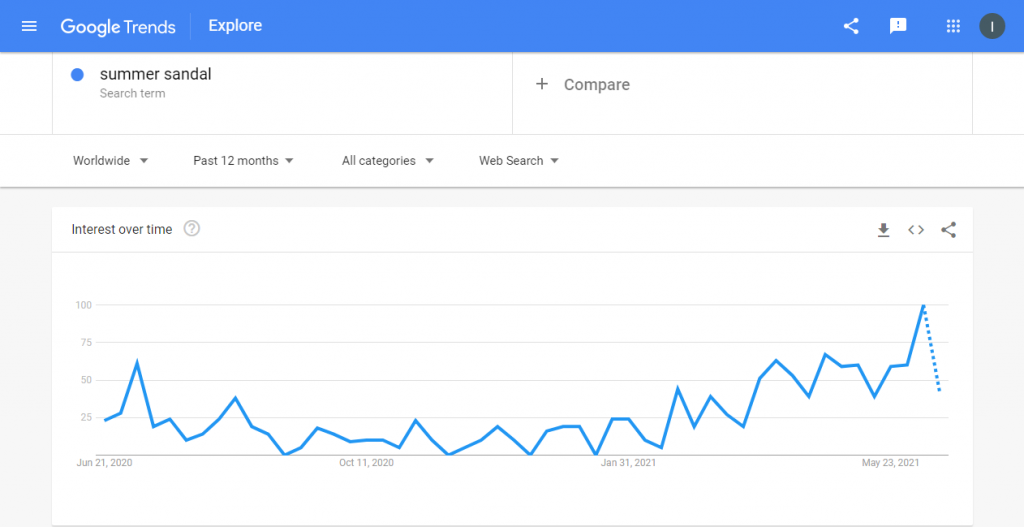Click the Google Trends logo
1024x527 pixels.
(118, 26)
